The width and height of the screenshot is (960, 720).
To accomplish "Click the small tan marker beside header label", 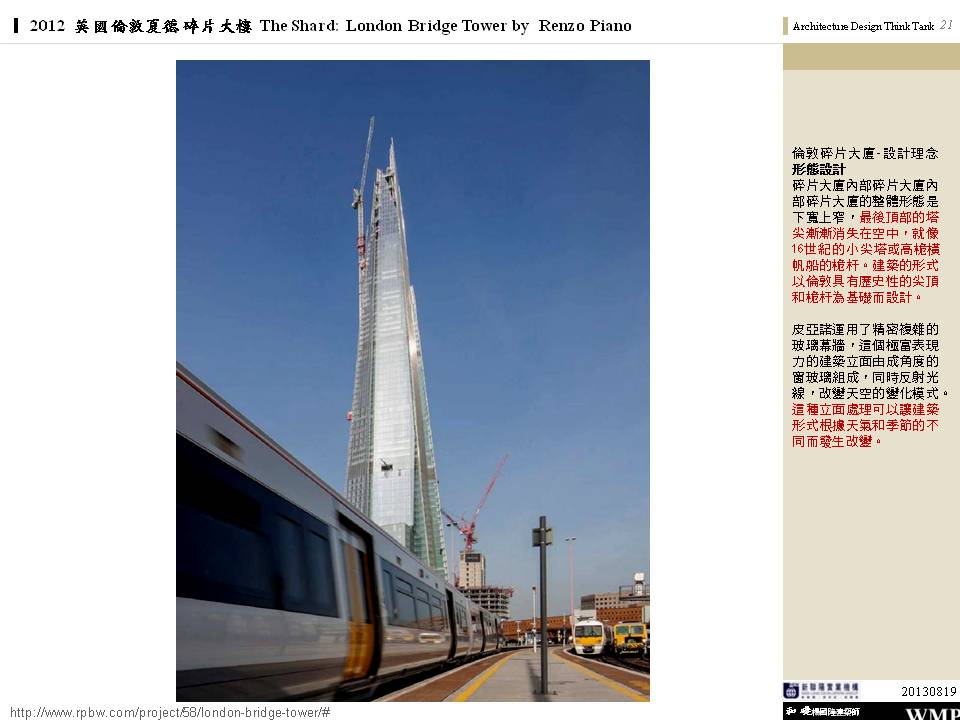I will (x=786, y=26).
